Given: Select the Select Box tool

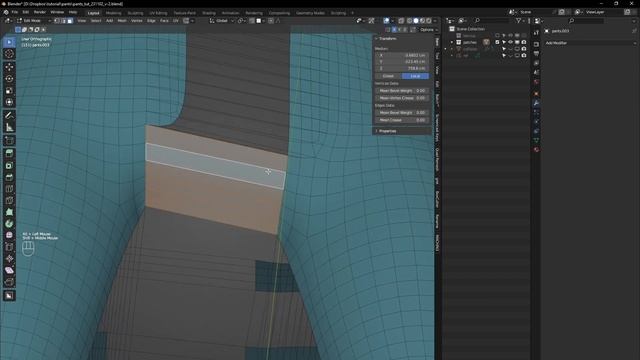Looking at the screenshot, I should click(9, 42).
